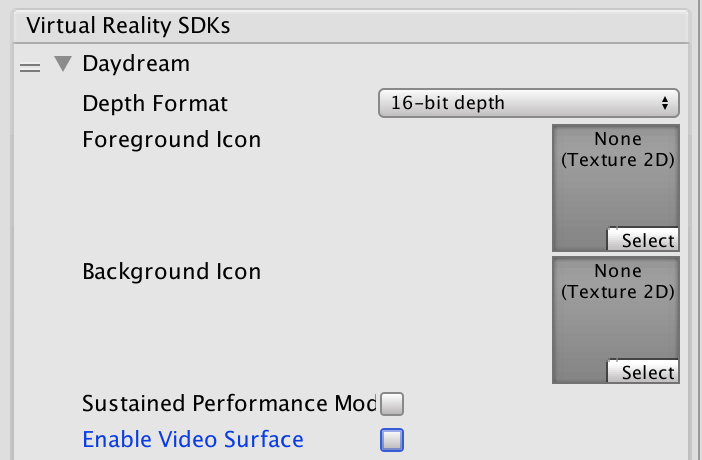This screenshot has width=702, height=460.
Task: Click the Sustained Performance Mode label
Action: point(228,404)
